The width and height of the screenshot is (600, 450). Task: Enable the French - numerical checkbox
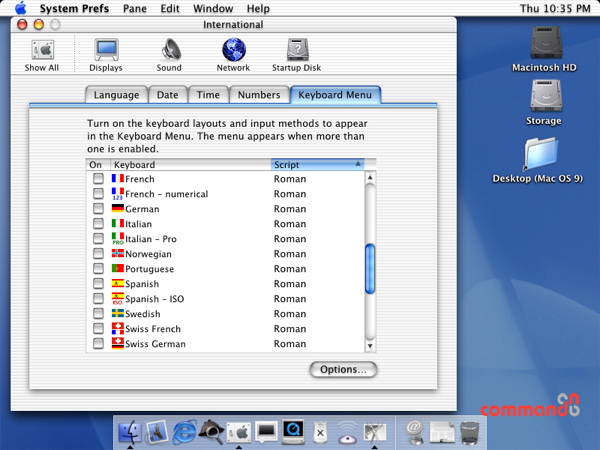coord(98,194)
